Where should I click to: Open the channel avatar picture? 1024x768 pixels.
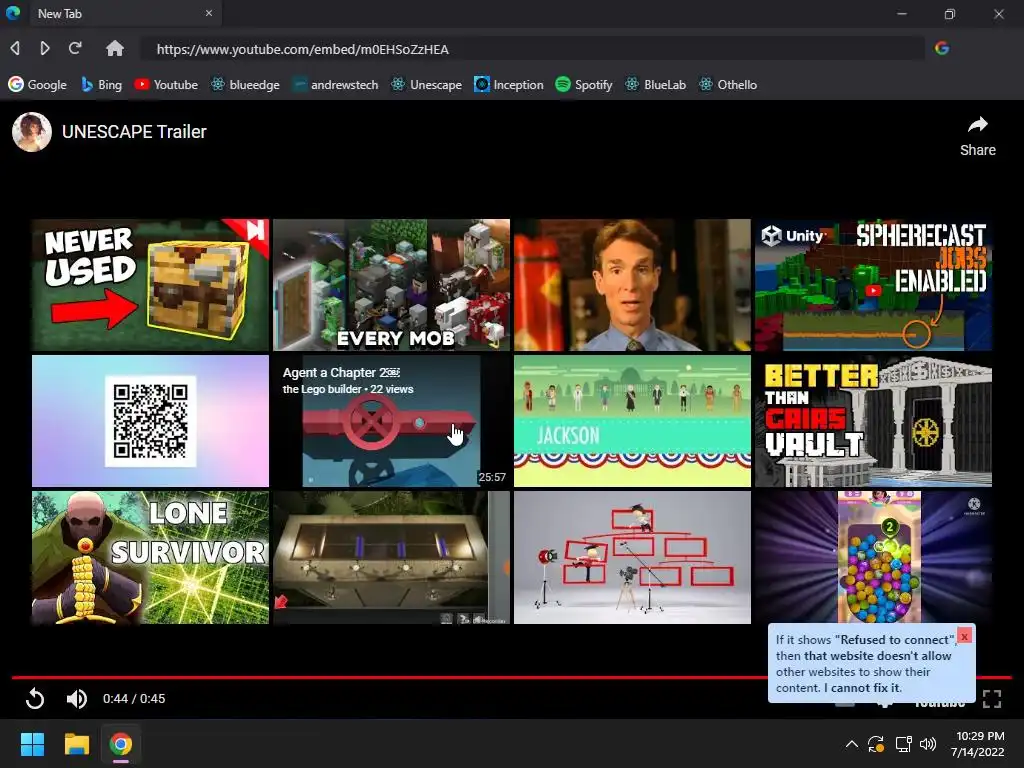coord(32,132)
